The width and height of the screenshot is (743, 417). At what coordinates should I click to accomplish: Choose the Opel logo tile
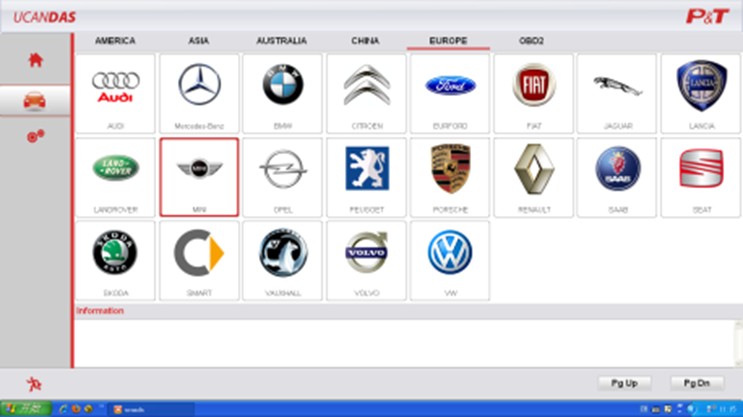(x=283, y=177)
